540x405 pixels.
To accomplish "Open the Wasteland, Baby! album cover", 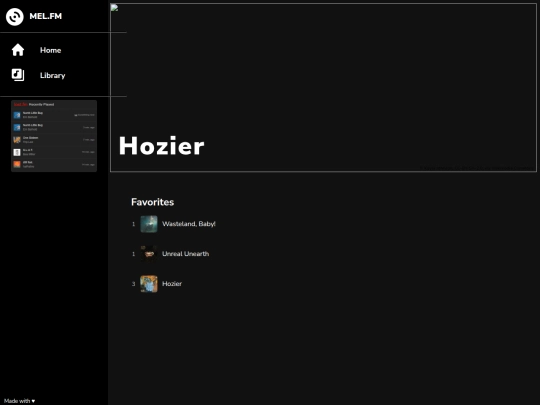I will click(x=149, y=224).
